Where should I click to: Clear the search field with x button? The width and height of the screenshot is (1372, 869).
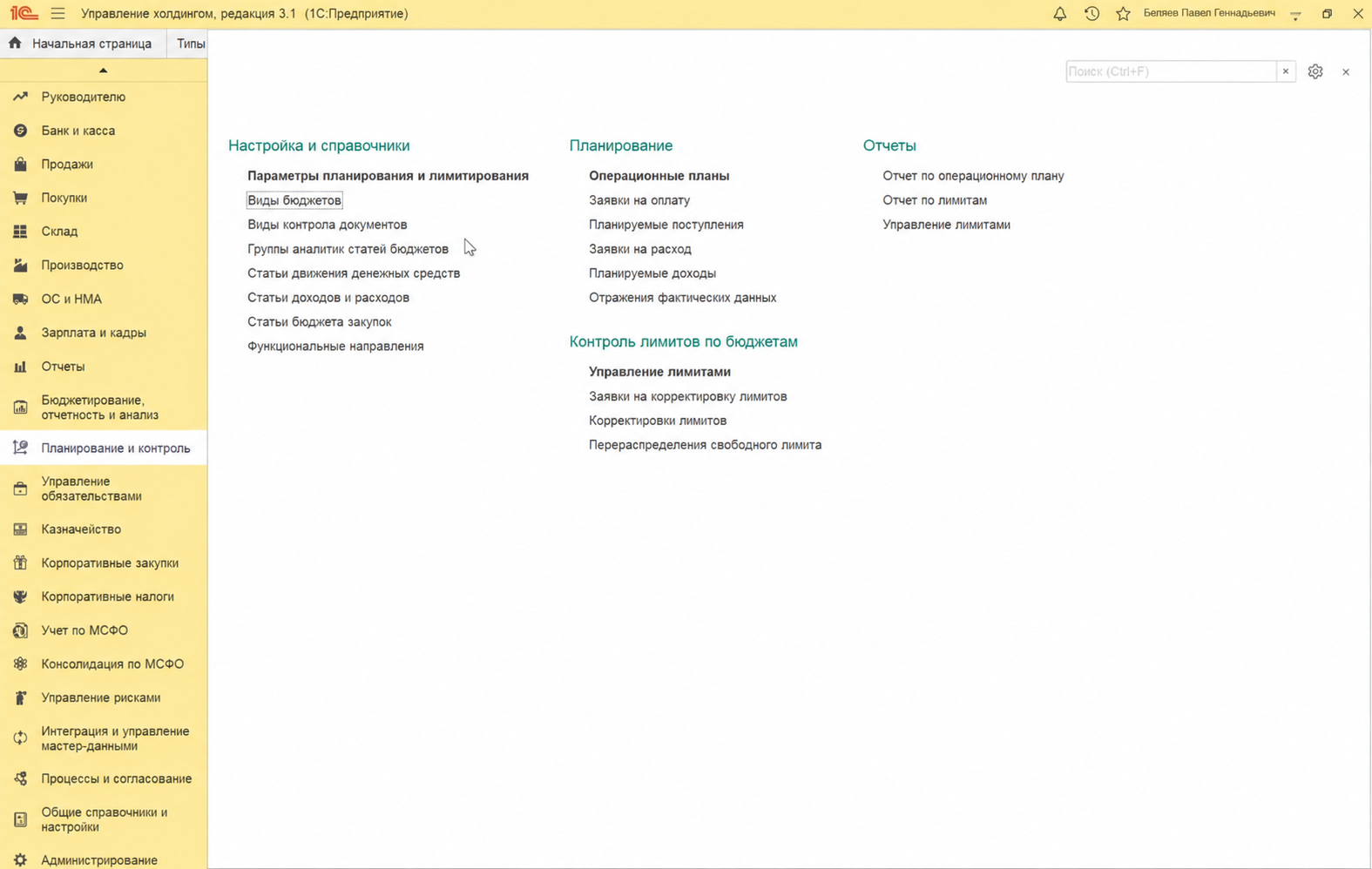click(x=1286, y=71)
